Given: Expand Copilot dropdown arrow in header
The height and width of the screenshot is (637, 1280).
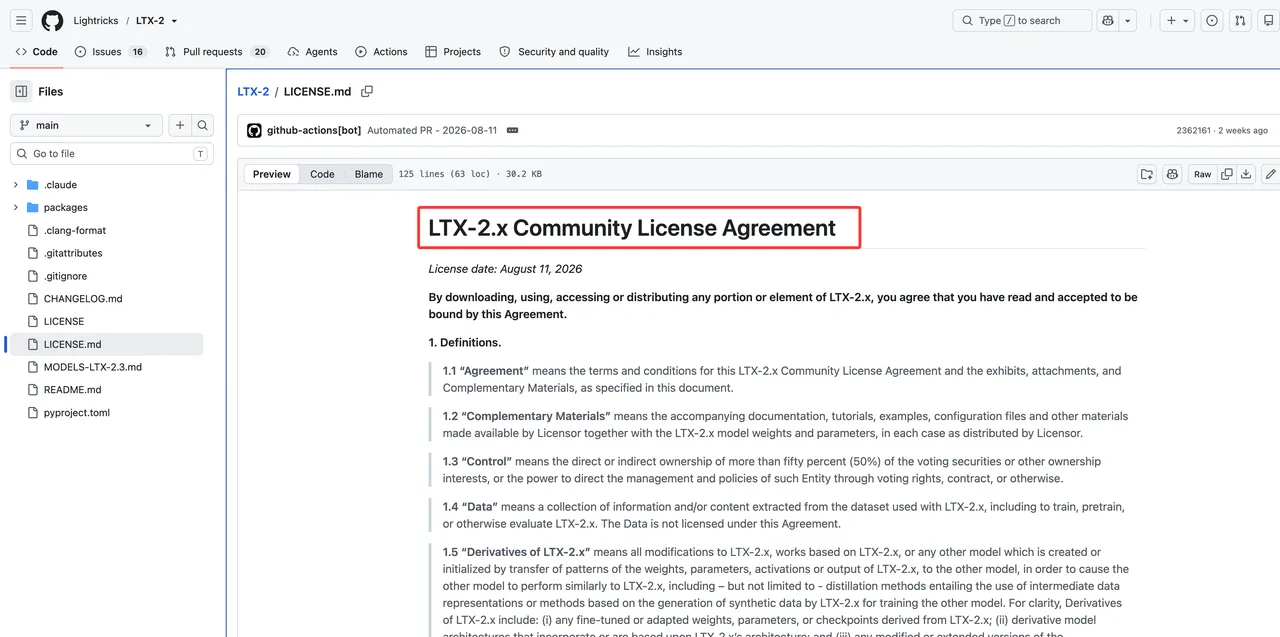Looking at the screenshot, I should coord(1128,20).
